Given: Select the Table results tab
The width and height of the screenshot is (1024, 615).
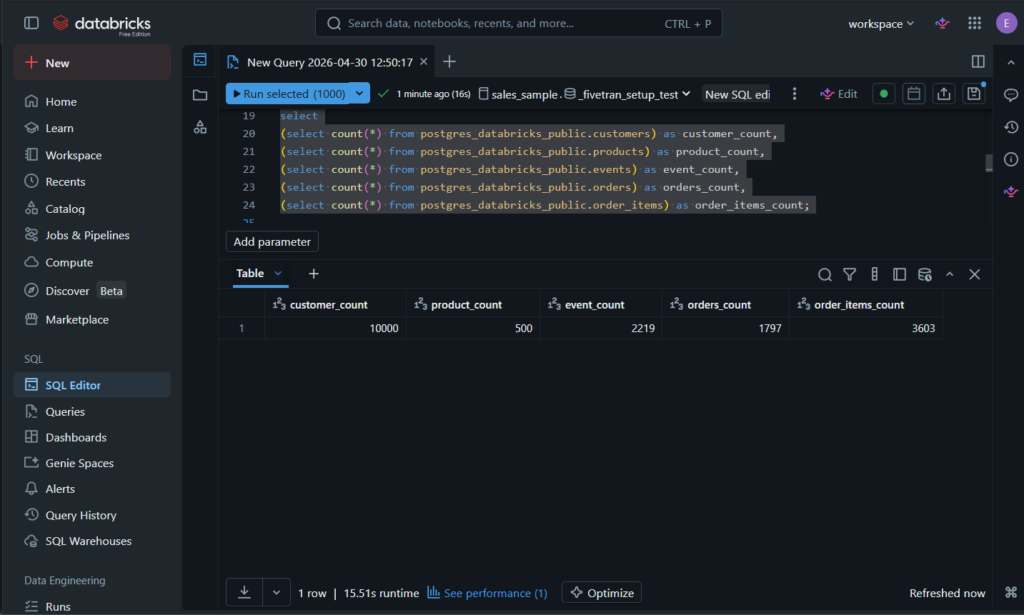Looking at the screenshot, I should tap(250, 274).
